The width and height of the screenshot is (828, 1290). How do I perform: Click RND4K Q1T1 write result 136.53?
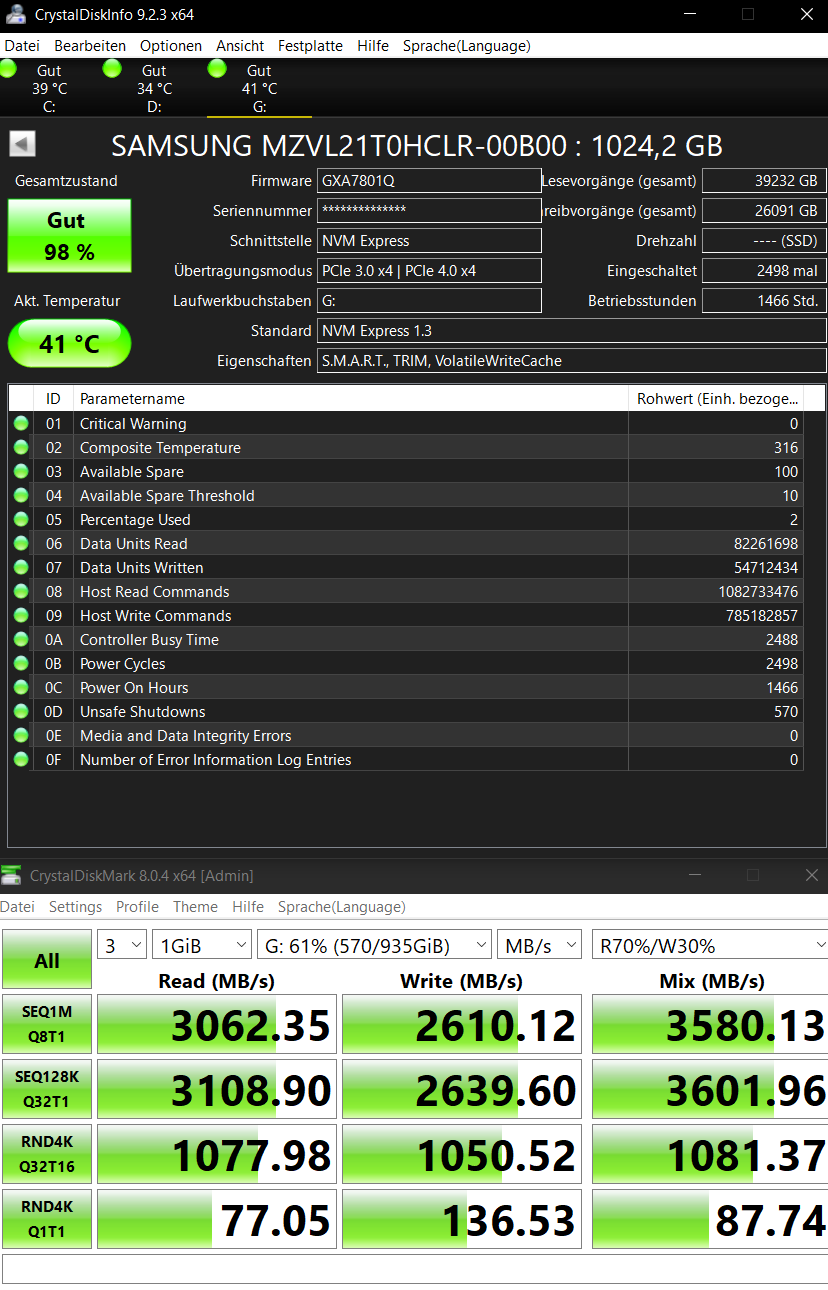(462, 1219)
